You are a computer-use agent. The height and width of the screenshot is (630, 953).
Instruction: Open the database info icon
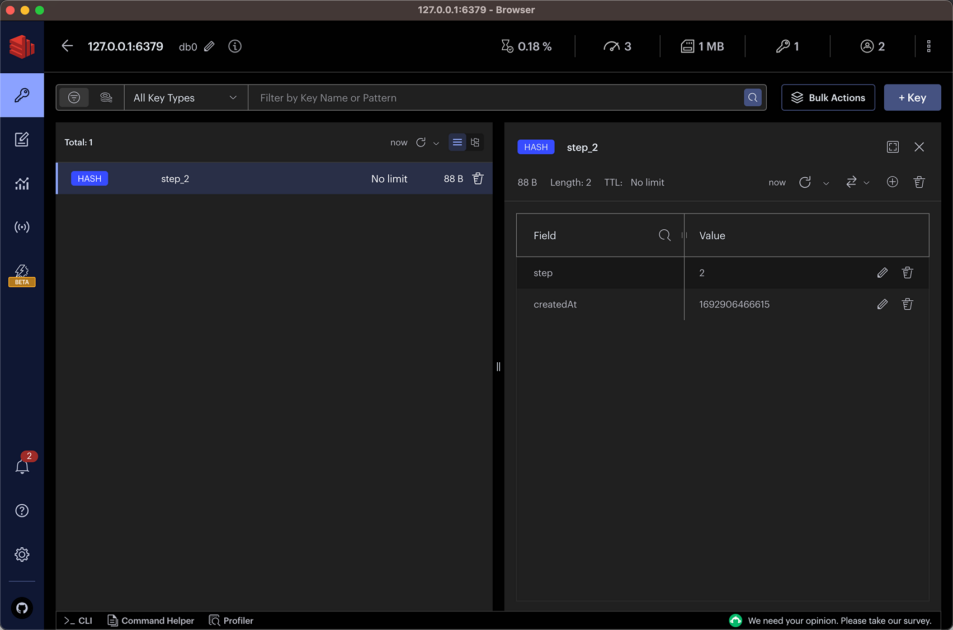click(x=235, y=46)
